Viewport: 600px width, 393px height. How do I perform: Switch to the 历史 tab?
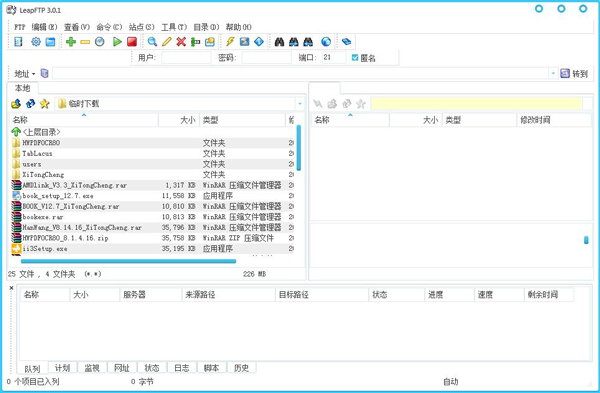241,368
